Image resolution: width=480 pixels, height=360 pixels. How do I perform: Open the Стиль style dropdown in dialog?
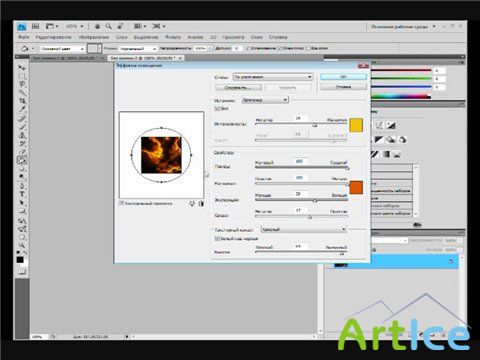[273, 77]
